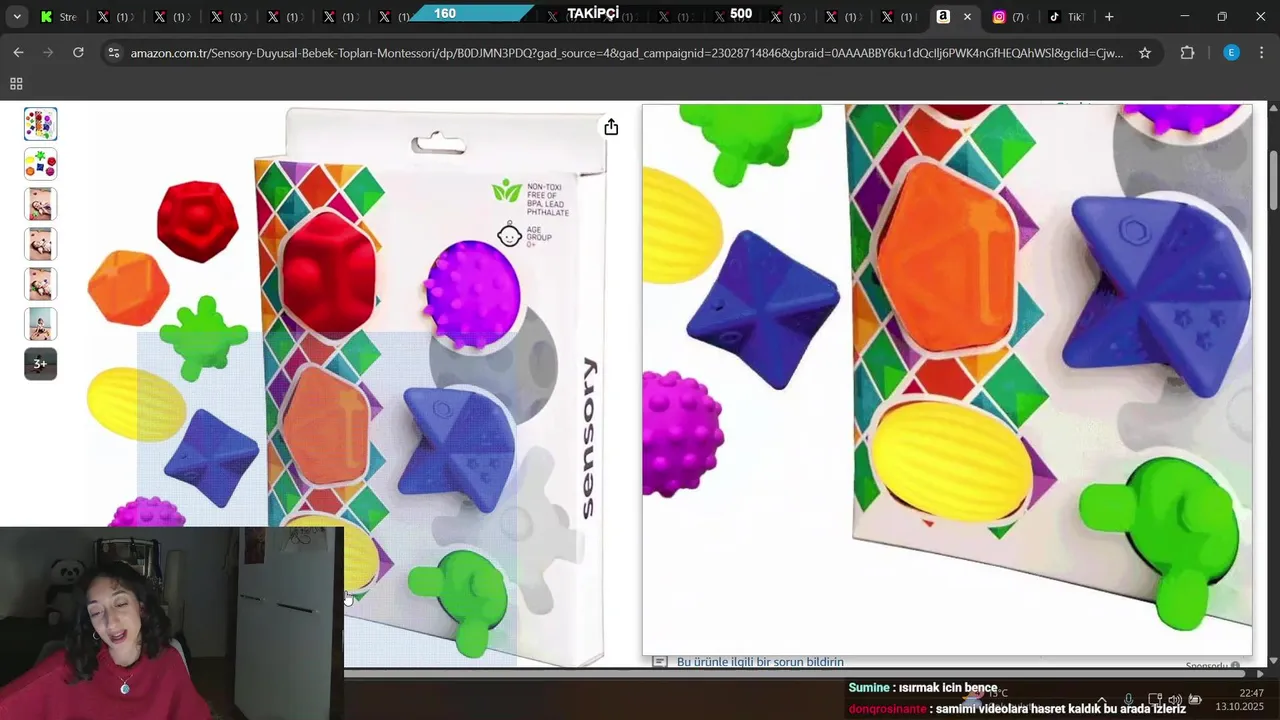Image resolution: width=1280 pixels, height=720 pixels.
Task: Click the microphone tray icon
Action: pos(1128,700)
